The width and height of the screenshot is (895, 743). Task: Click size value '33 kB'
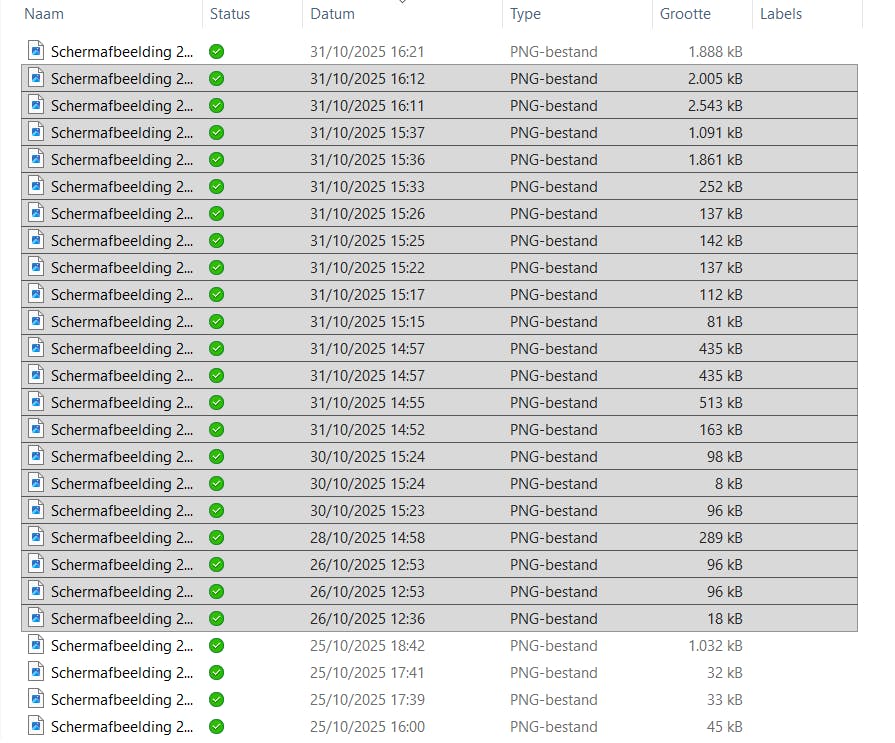[x=725, y=700]
